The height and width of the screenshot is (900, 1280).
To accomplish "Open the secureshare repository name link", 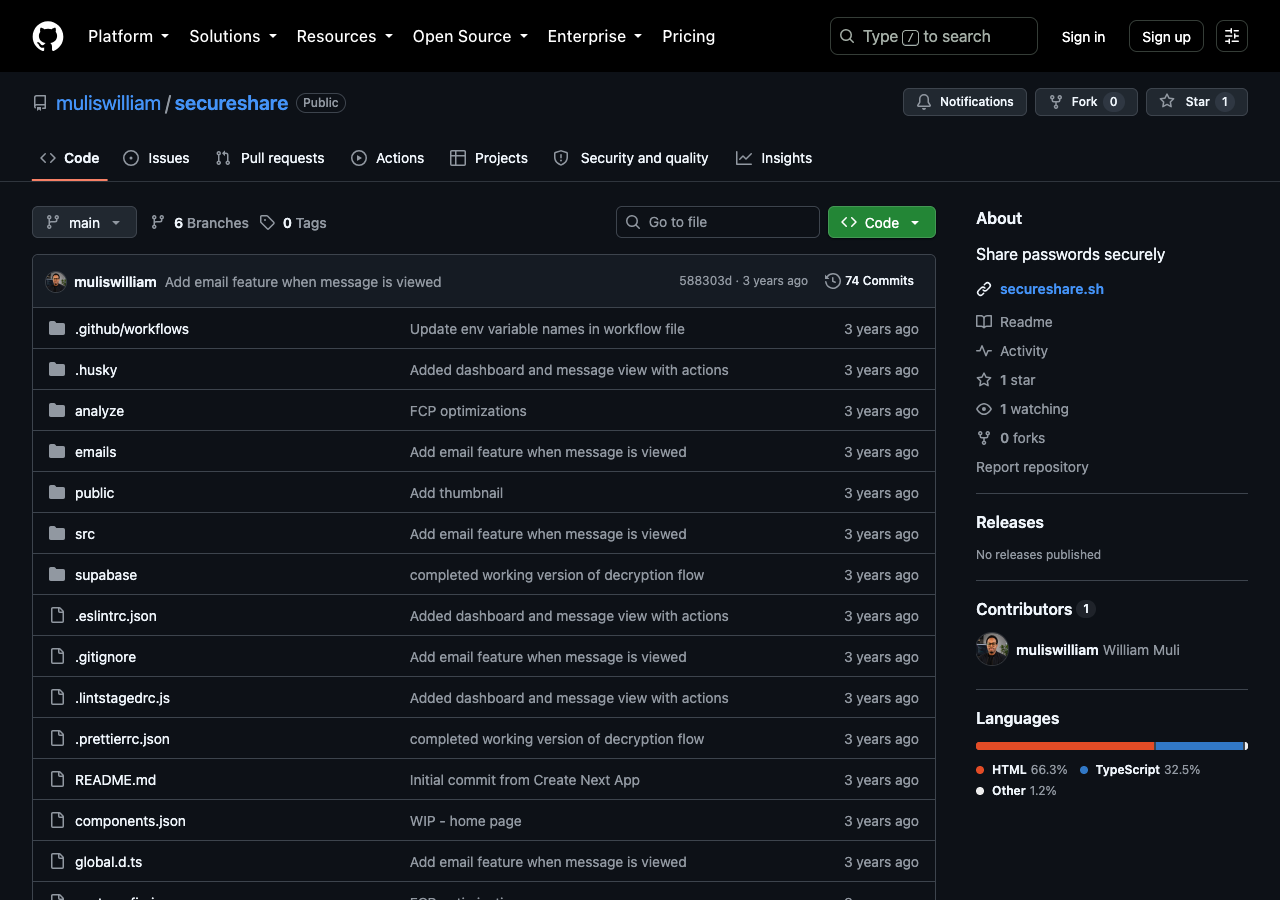I will point(231,103).
